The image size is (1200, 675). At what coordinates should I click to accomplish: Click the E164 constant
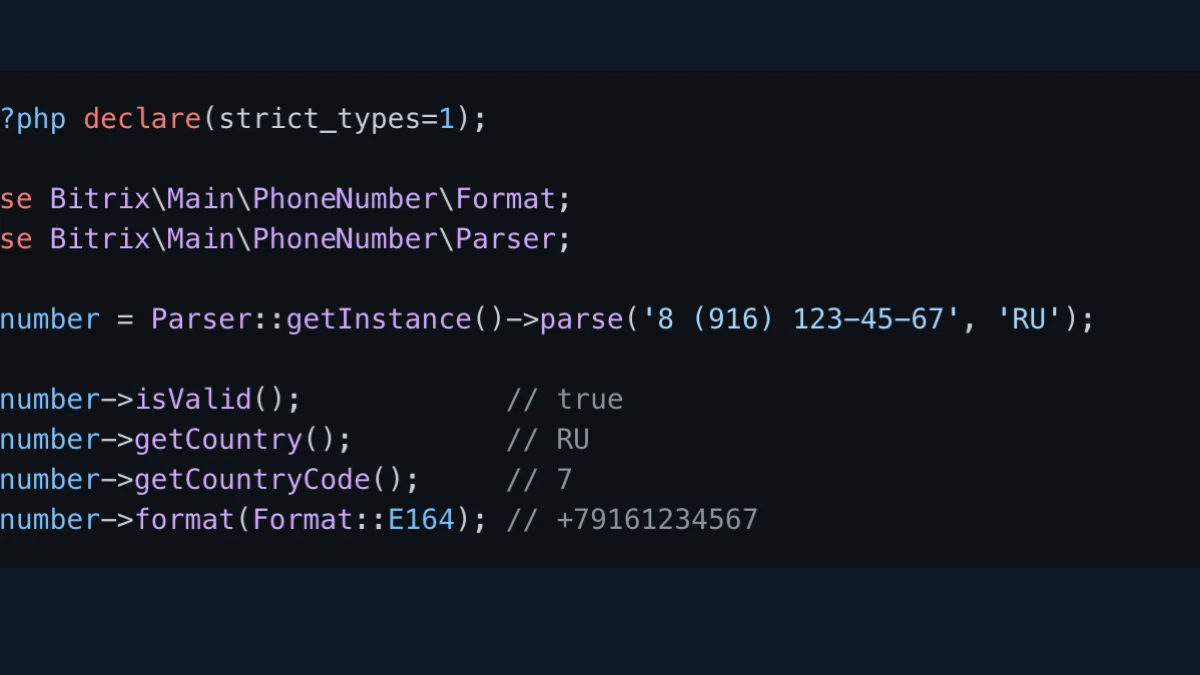[421, 520]
